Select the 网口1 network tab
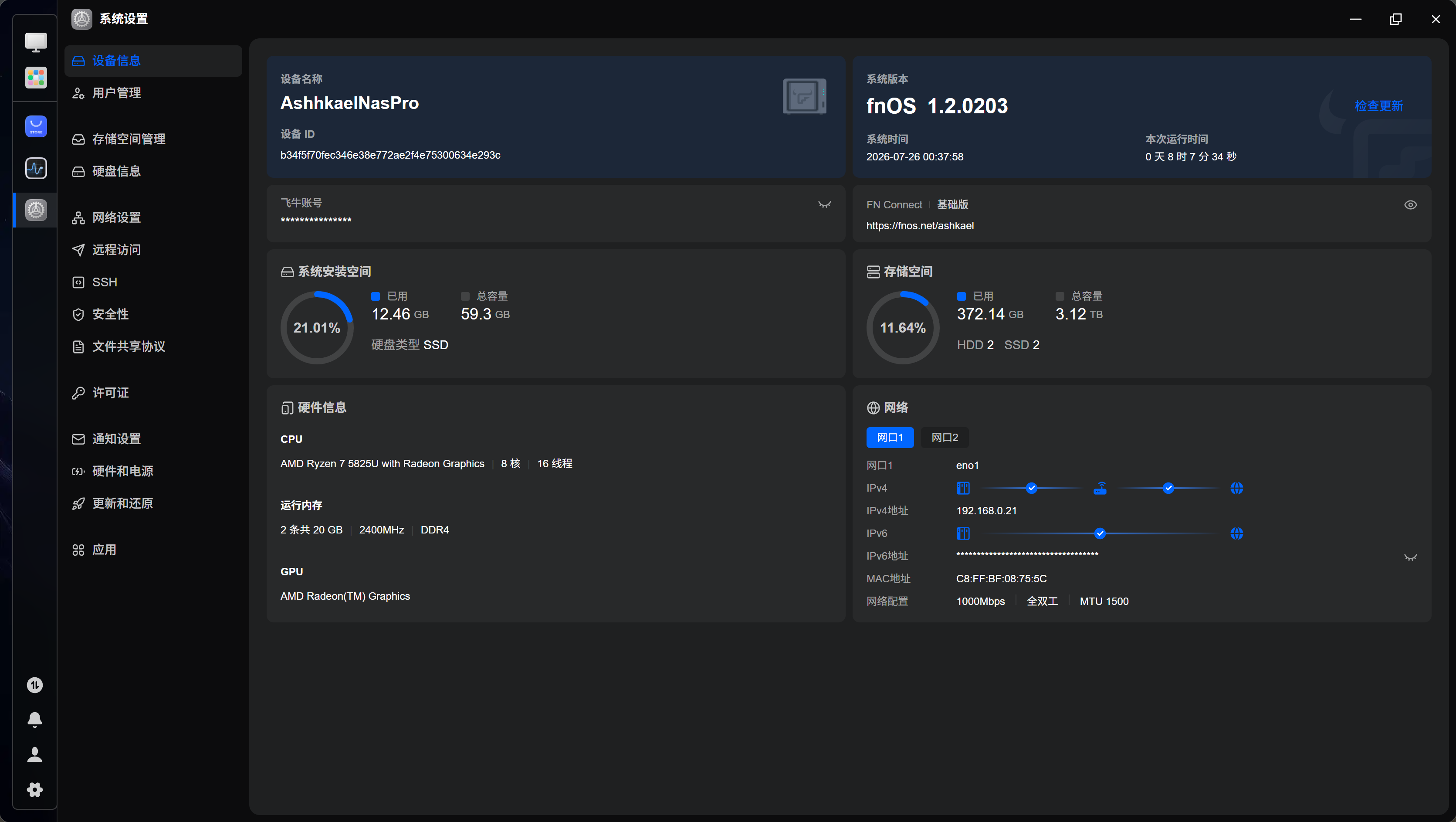This screenshot has width=1456, height=822. (890, 438)
